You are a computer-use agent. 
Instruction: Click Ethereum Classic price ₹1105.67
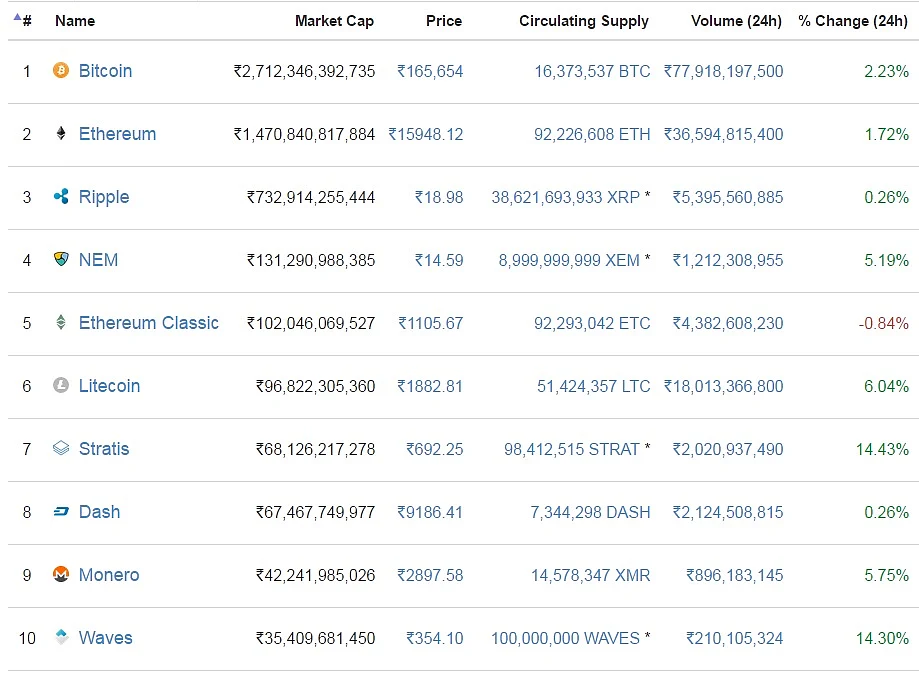[x=431, y=324]
